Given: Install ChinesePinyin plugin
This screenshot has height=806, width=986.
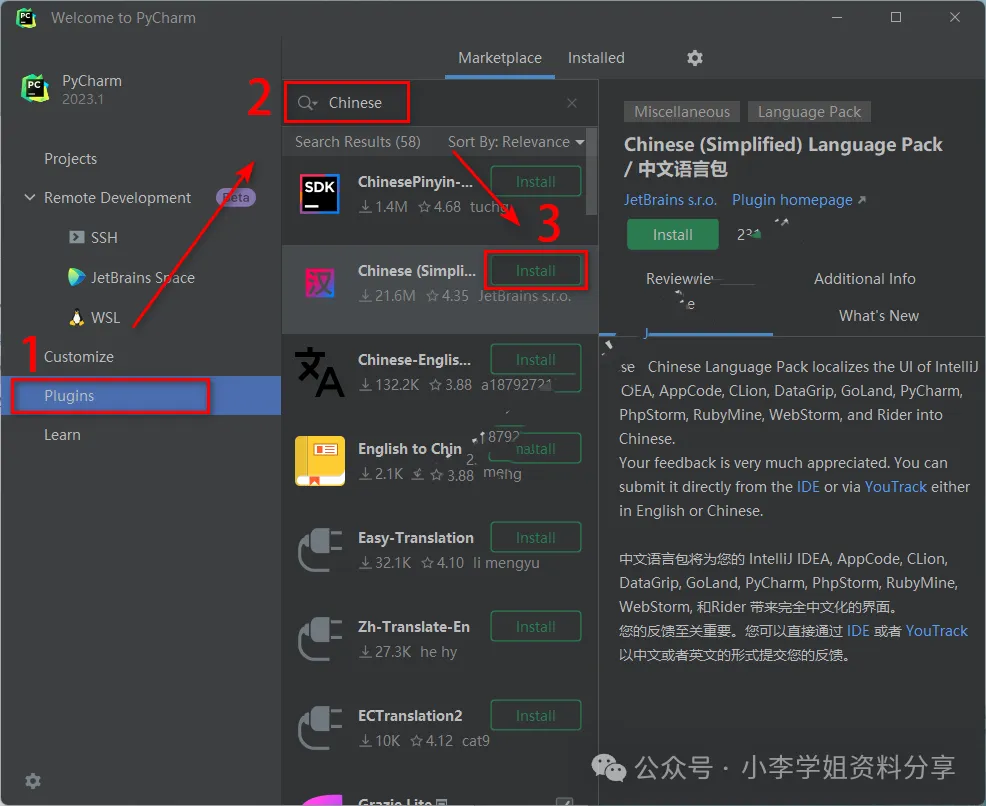Looking at the screenshot, I should click(x=536, y=182).
